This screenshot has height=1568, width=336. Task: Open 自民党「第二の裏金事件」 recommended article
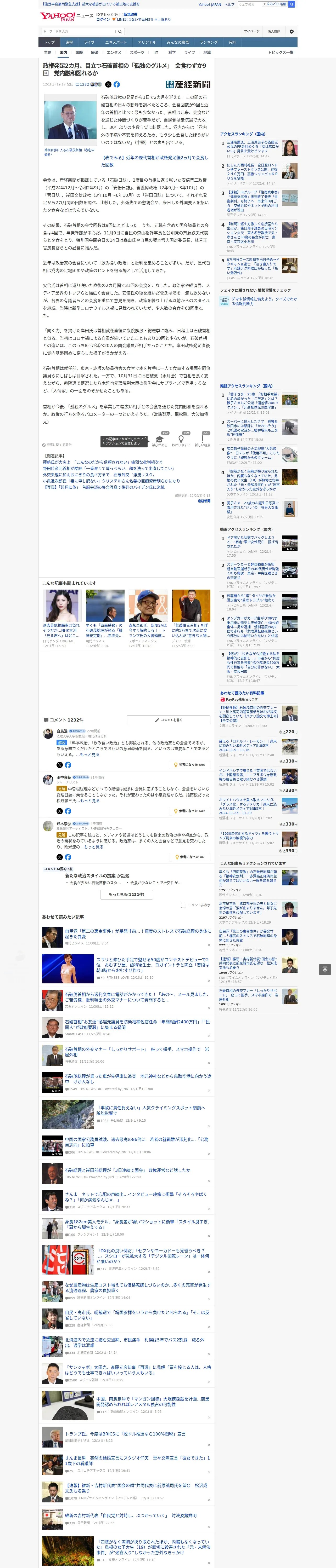[138, 934]
